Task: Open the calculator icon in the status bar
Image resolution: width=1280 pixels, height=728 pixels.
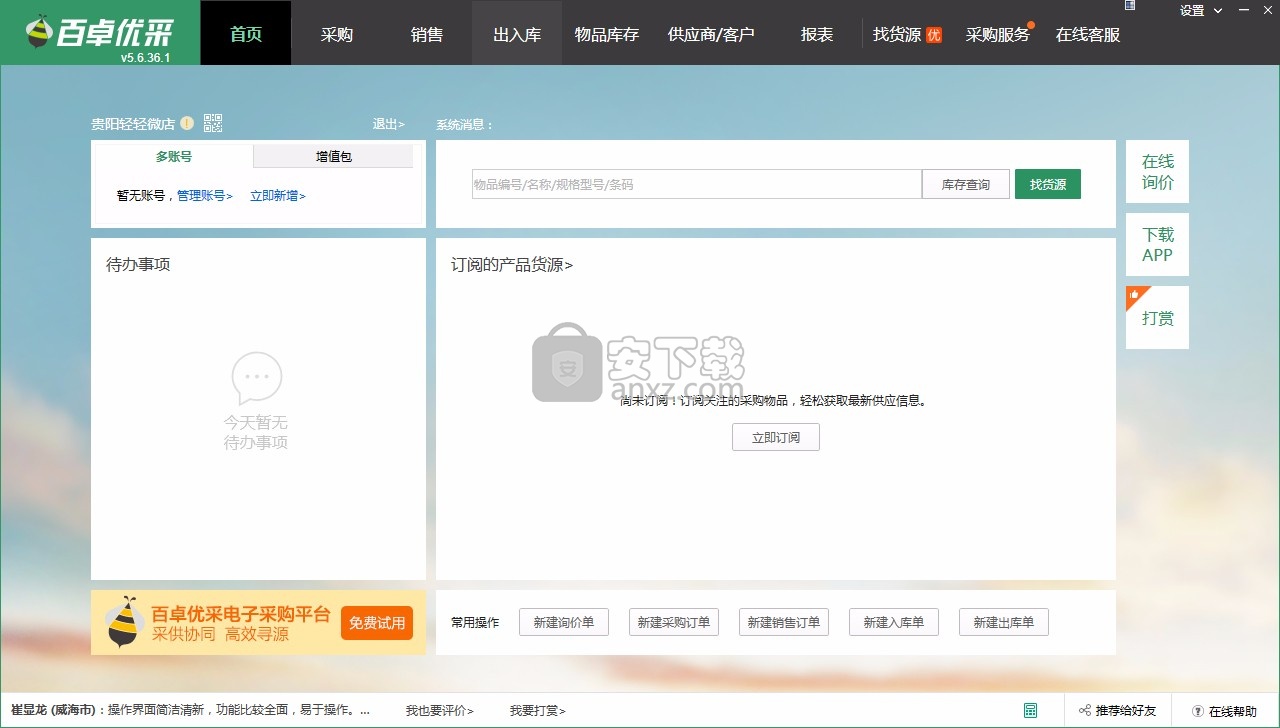Action: (x=1030, y=711)
